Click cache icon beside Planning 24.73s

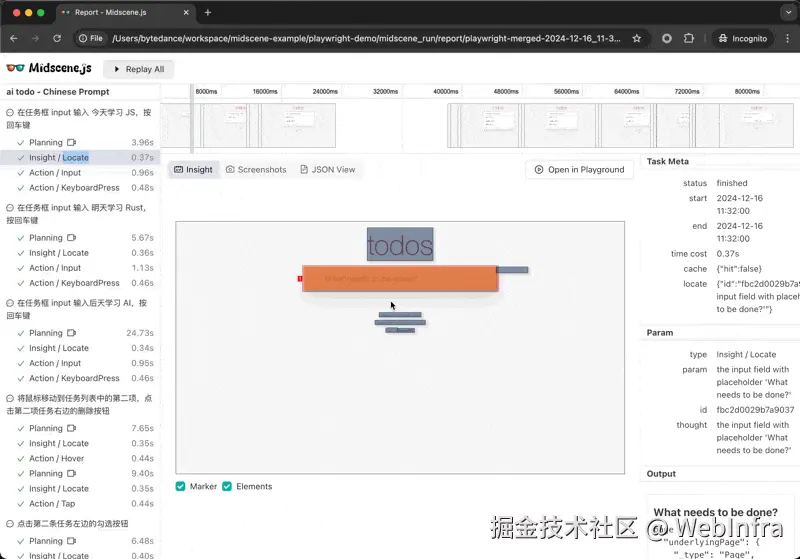(x=71, y=333)
